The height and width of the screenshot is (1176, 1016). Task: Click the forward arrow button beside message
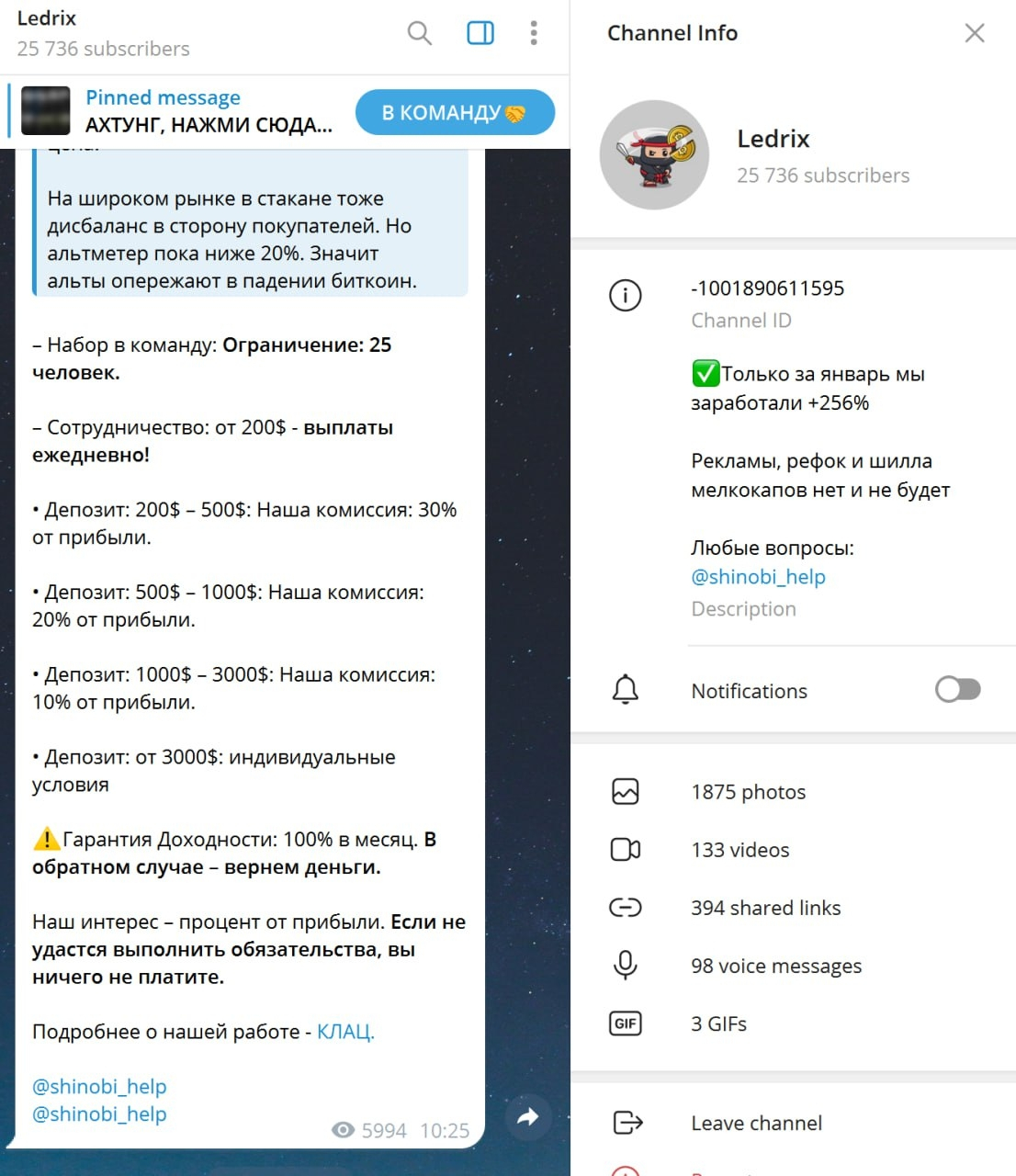click(528, 1117)
